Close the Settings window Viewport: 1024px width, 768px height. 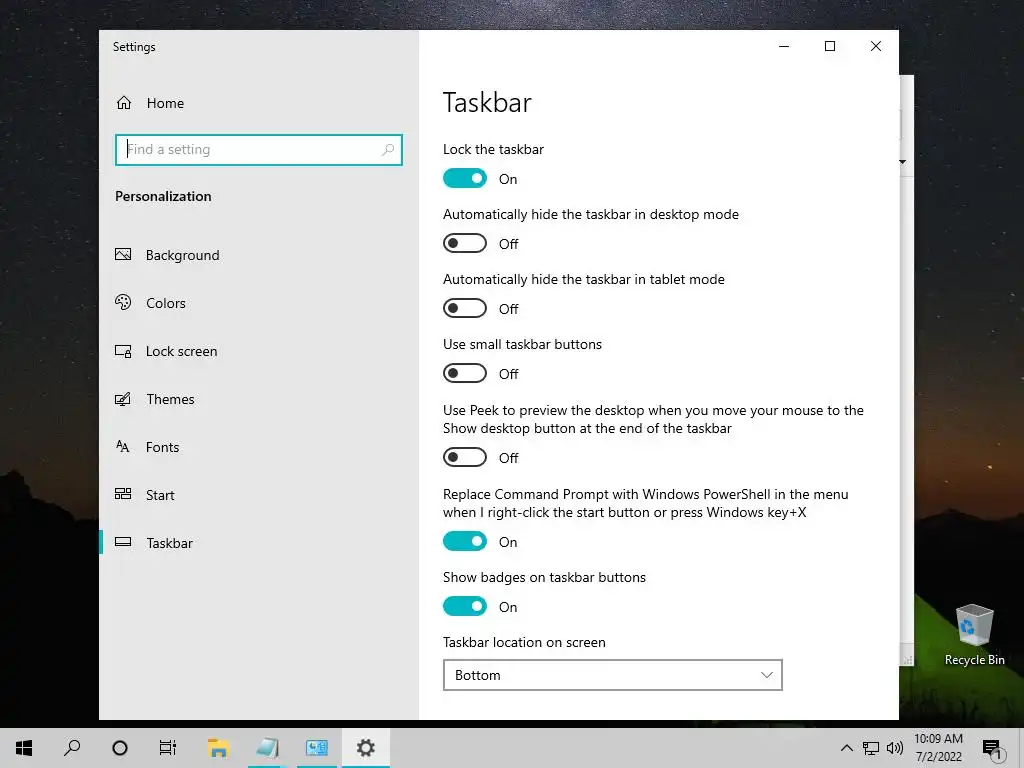(x=876, y=46)
